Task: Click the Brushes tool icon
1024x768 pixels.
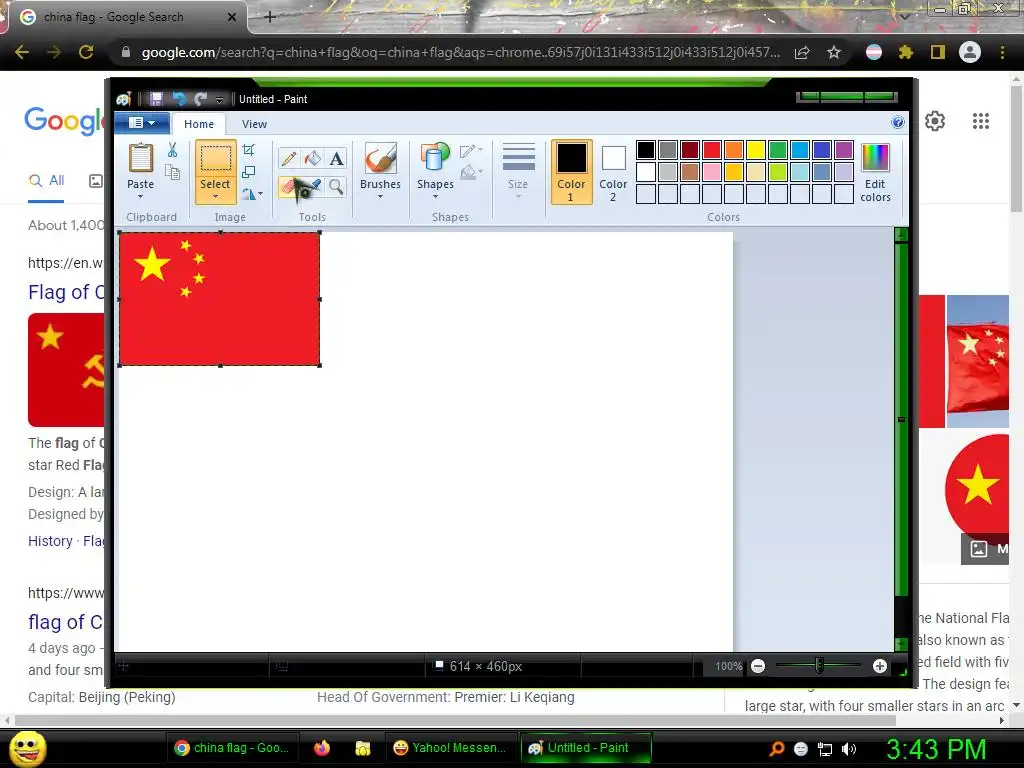Action: pyautogui.click(x=381, y=159)
